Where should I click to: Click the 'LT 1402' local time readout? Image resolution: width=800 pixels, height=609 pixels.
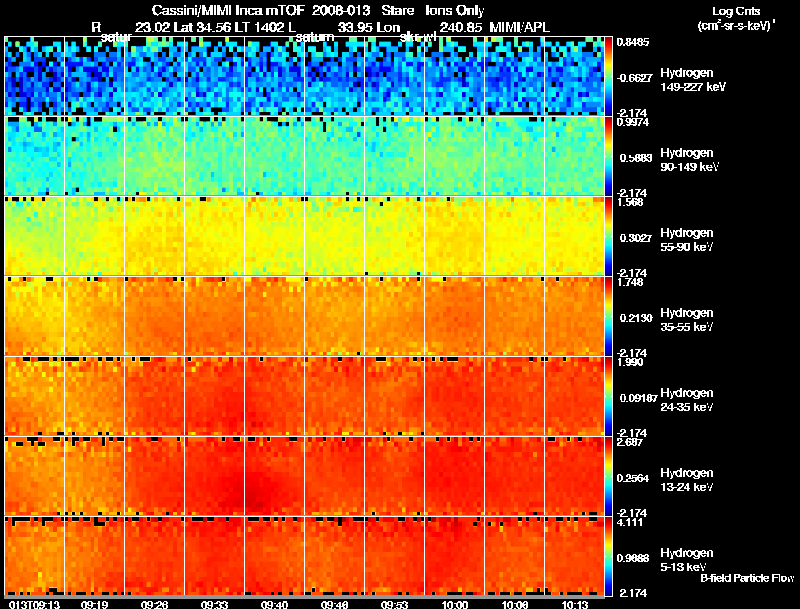(x=260, y=27)
